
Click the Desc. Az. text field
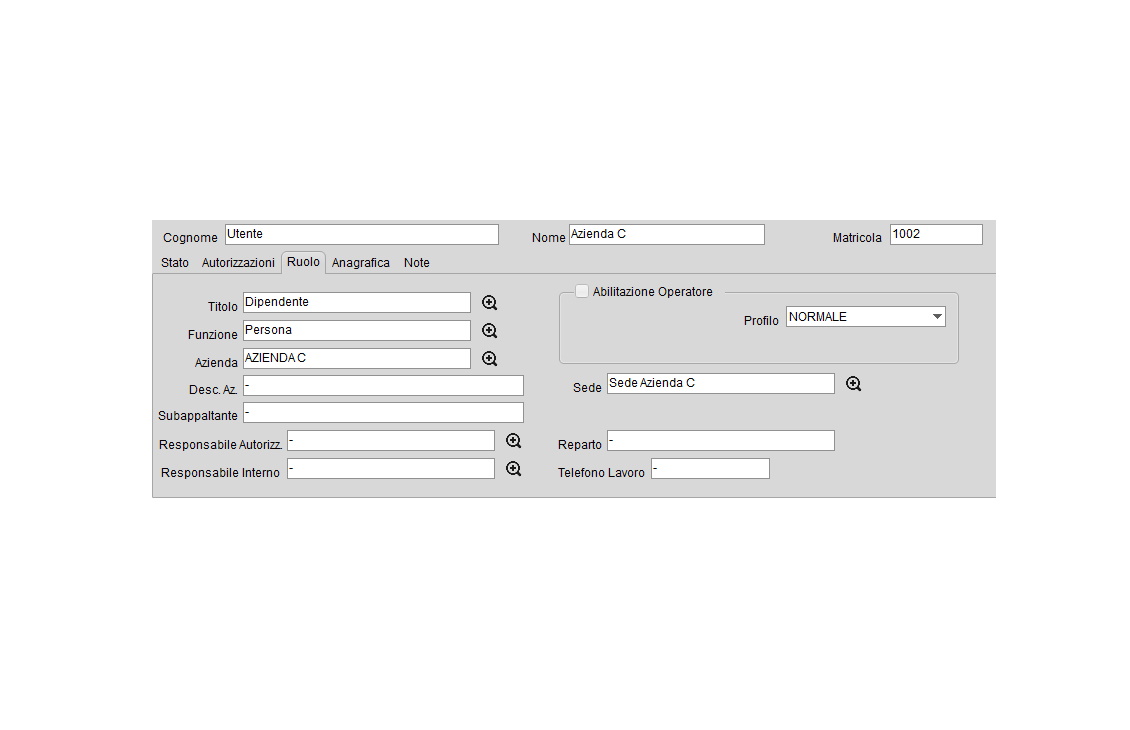click(x=383, y=386)
